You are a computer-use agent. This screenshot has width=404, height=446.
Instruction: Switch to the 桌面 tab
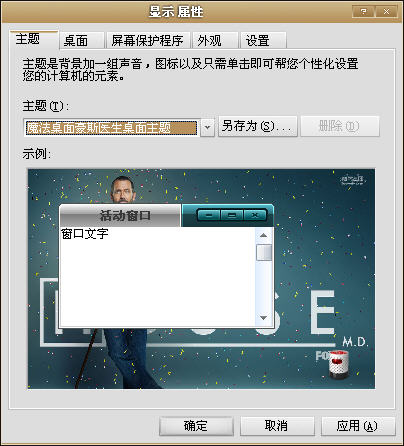coord(82,41)
